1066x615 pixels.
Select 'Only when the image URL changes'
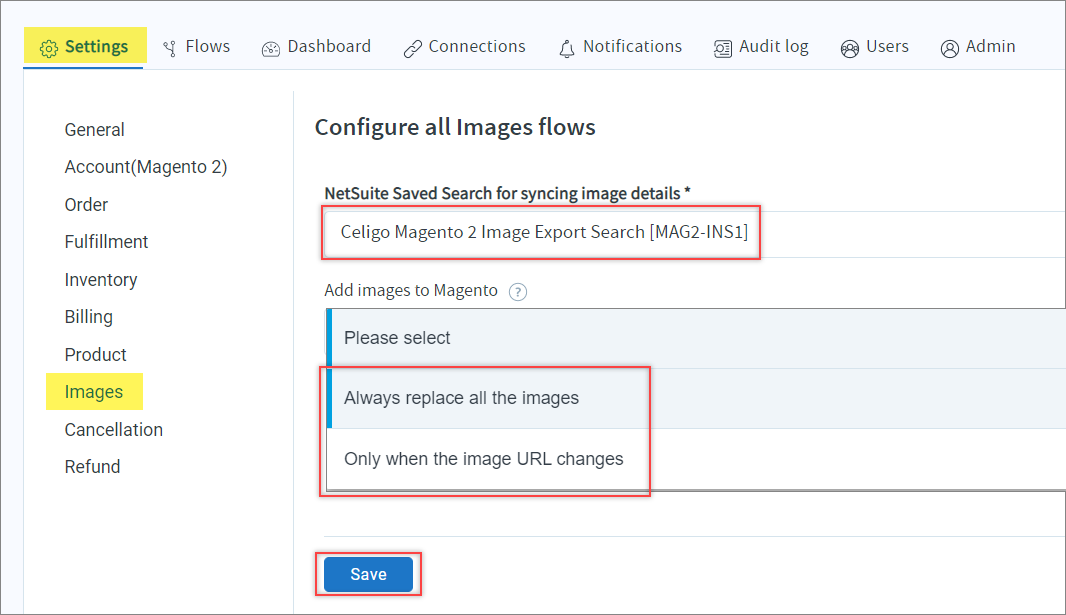pos(483,459)
